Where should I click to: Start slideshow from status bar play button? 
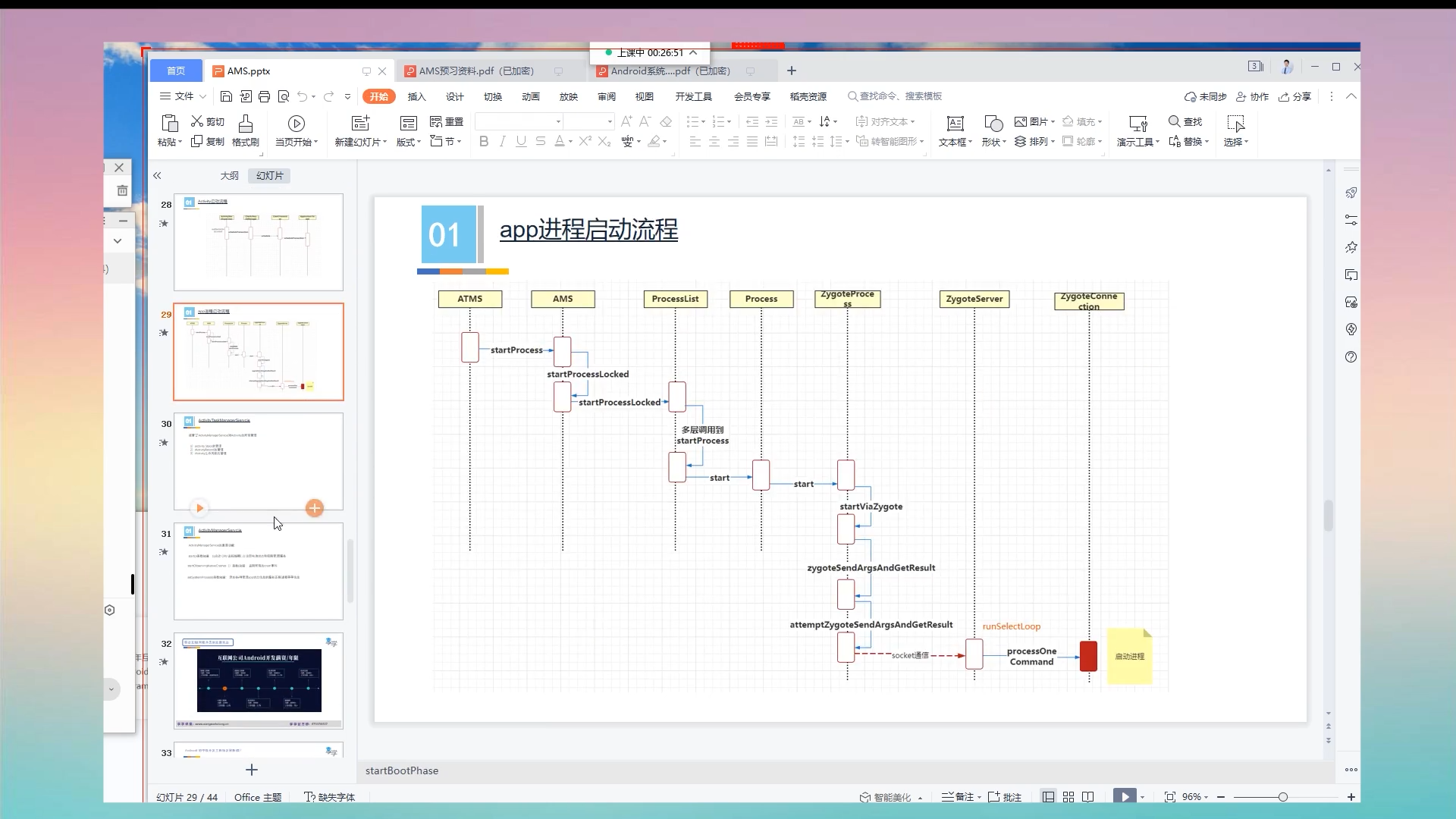tap(1125, 797)
